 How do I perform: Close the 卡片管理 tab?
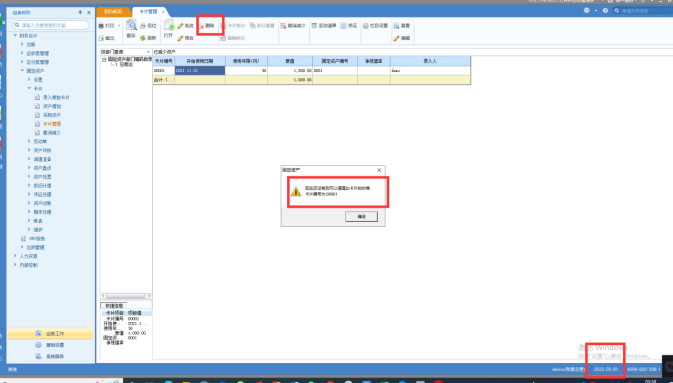click(x=163, y=12)
